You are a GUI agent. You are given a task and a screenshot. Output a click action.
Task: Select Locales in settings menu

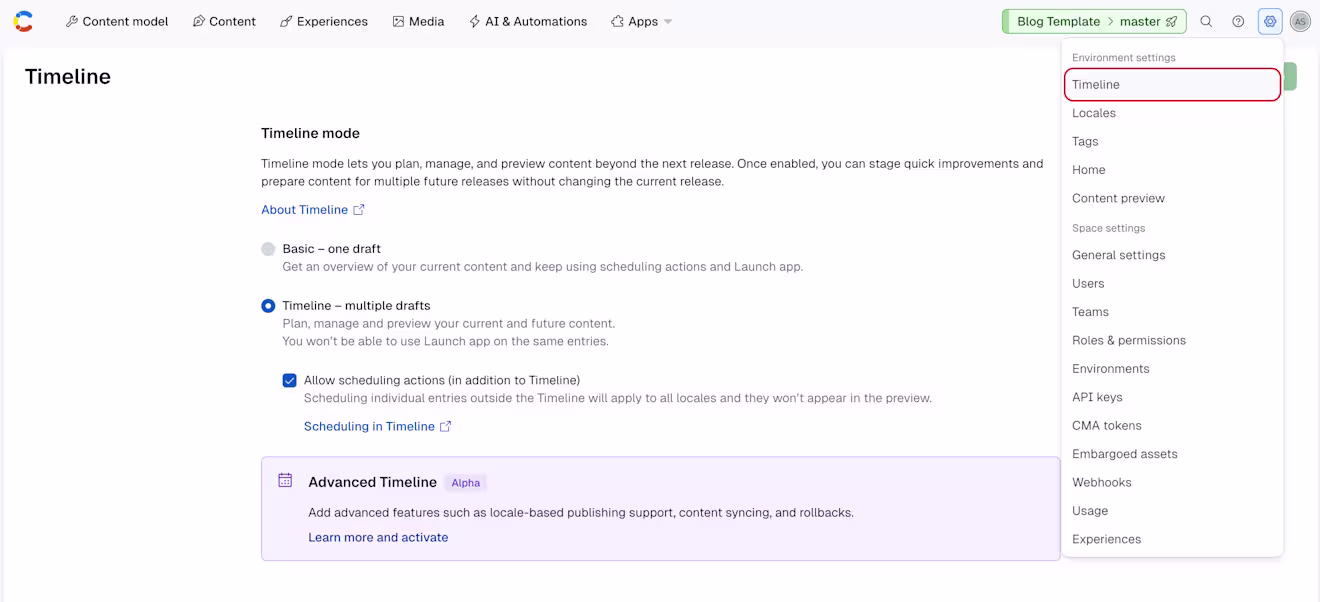pyautogui.click(x=1172, y=113)
